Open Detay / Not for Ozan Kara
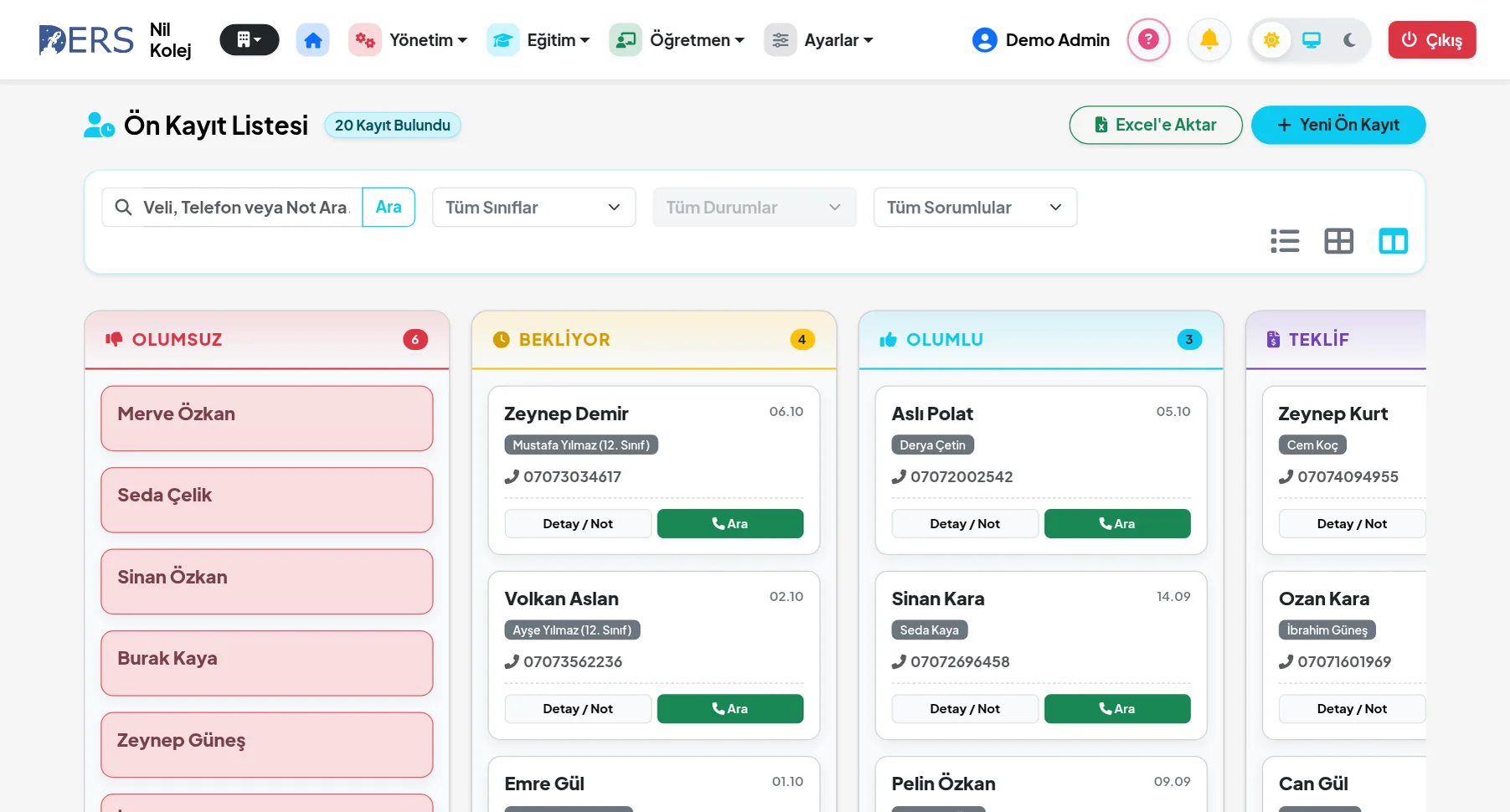The width and height of the screenshot is (1510, 812). [x=1352, y=708]
